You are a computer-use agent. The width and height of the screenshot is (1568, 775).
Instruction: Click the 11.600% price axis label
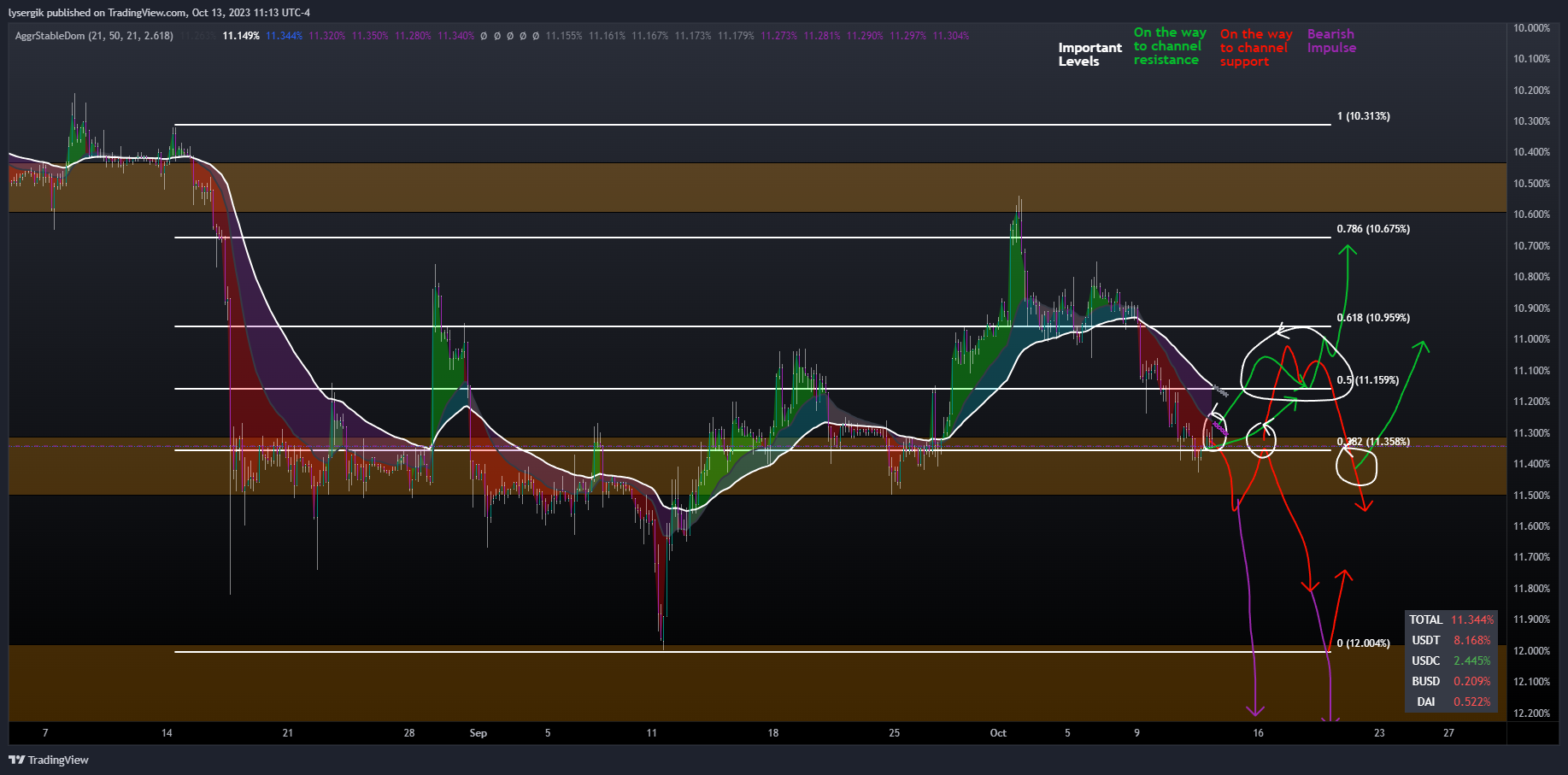click(x=1531, y=526)
